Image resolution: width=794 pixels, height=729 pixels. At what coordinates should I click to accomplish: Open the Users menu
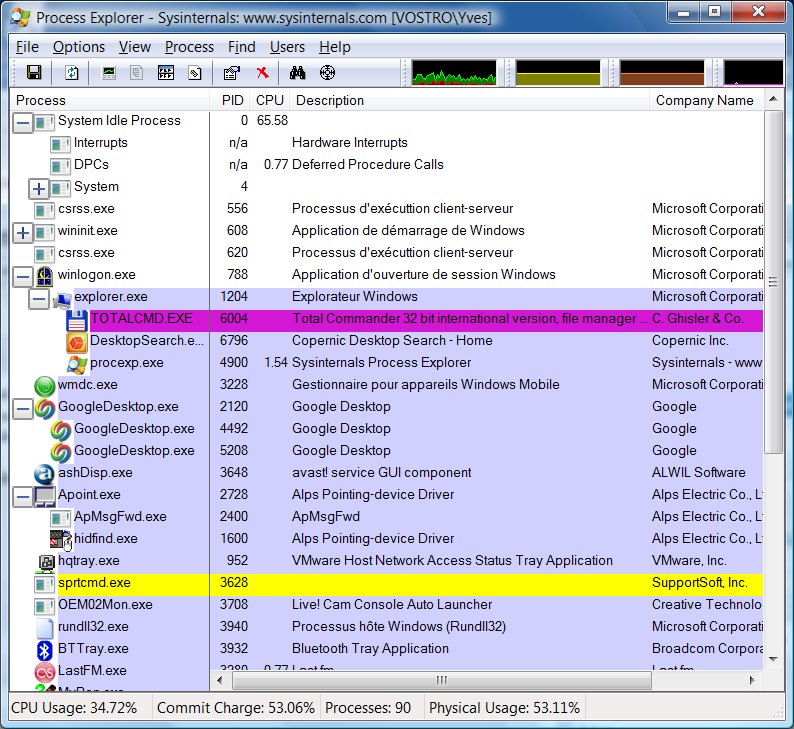(287, 47)
